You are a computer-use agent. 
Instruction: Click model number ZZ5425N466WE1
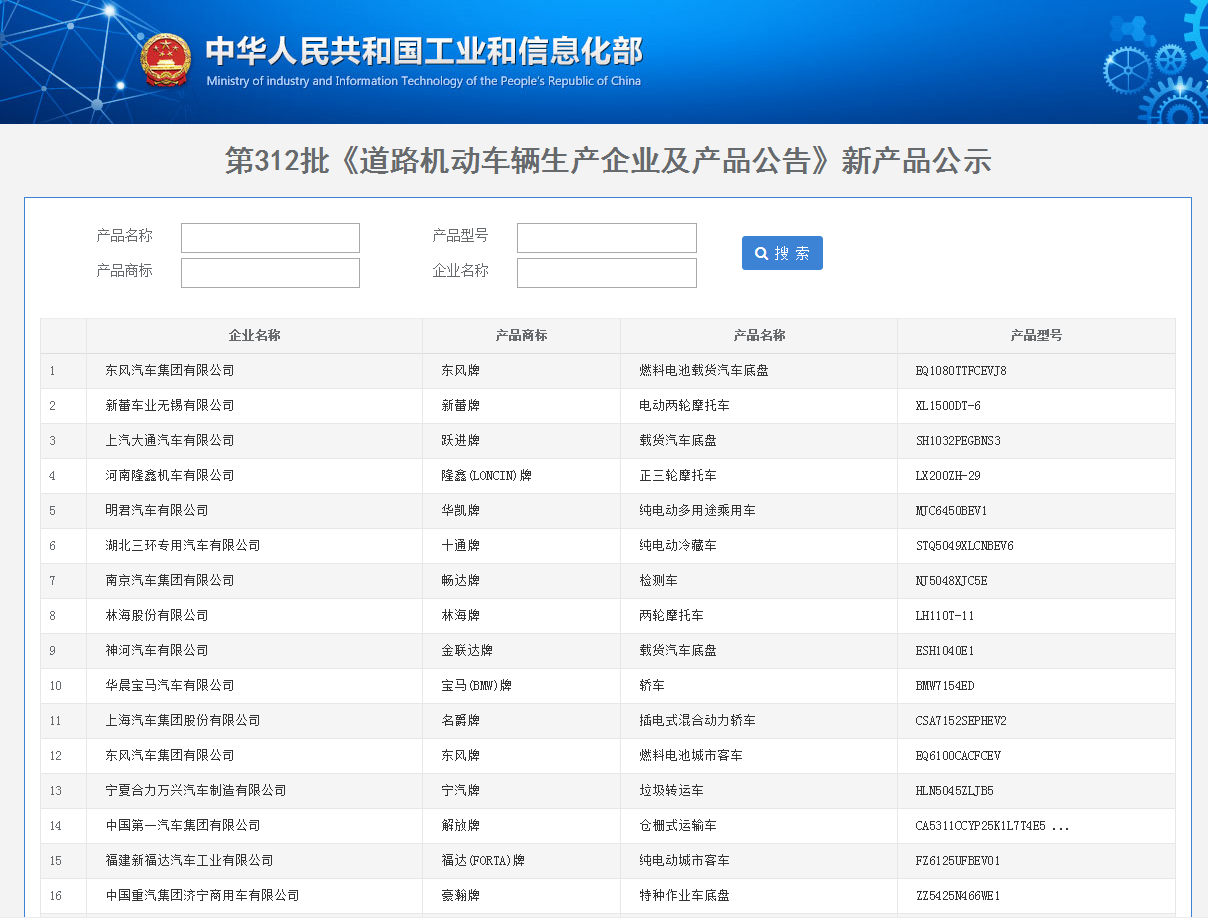[x=958, y=896]
